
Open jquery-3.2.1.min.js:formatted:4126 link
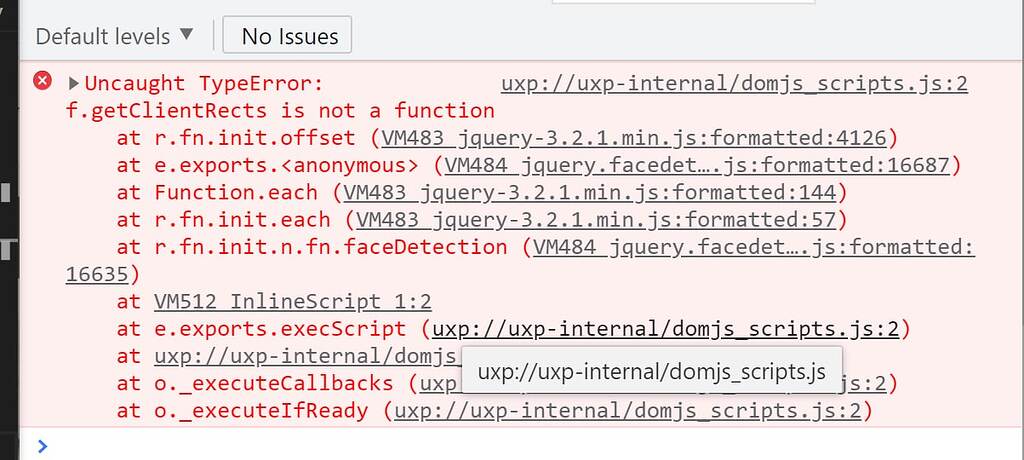634,139
